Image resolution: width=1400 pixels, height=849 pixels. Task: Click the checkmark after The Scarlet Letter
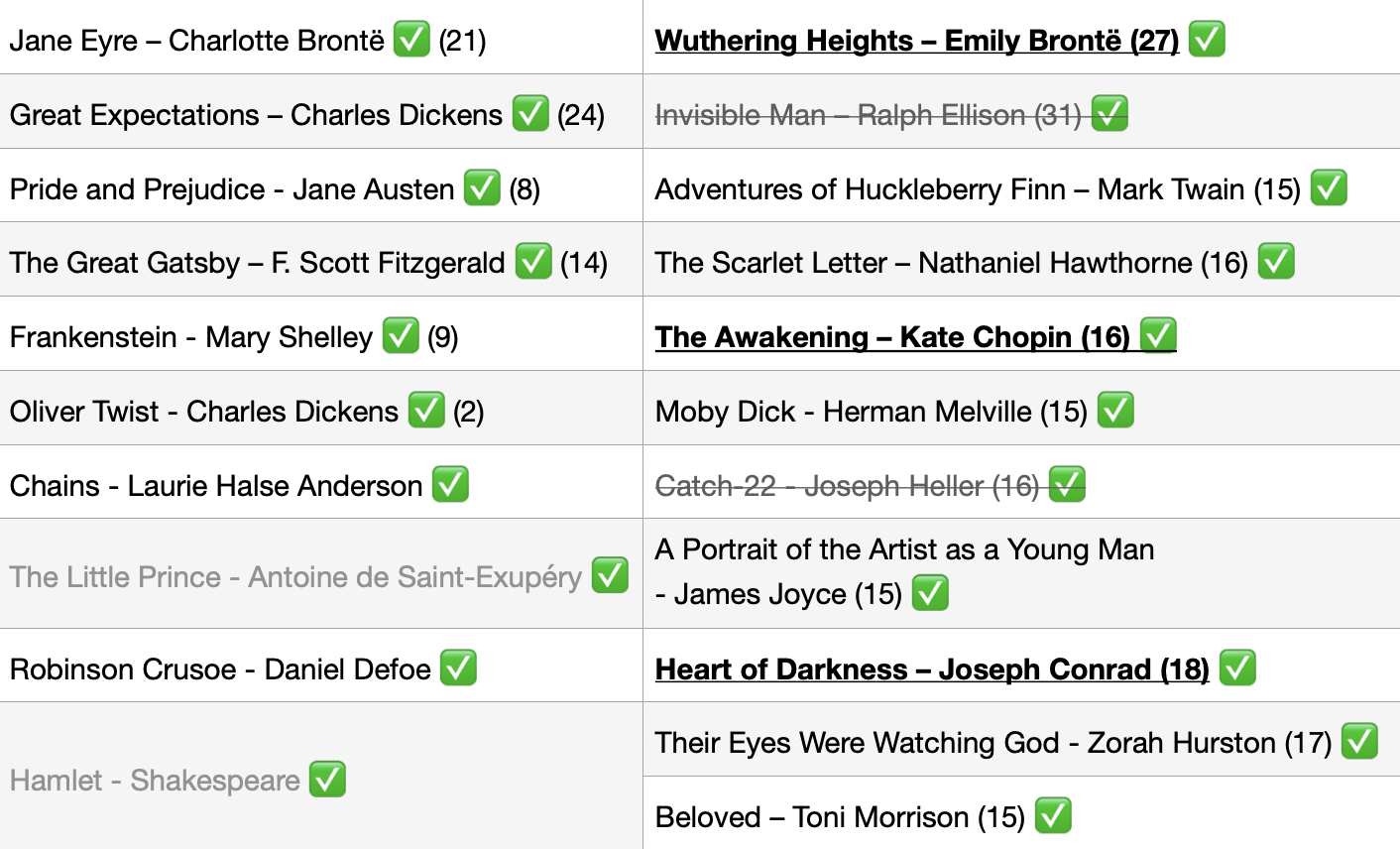click(1276, 262)
